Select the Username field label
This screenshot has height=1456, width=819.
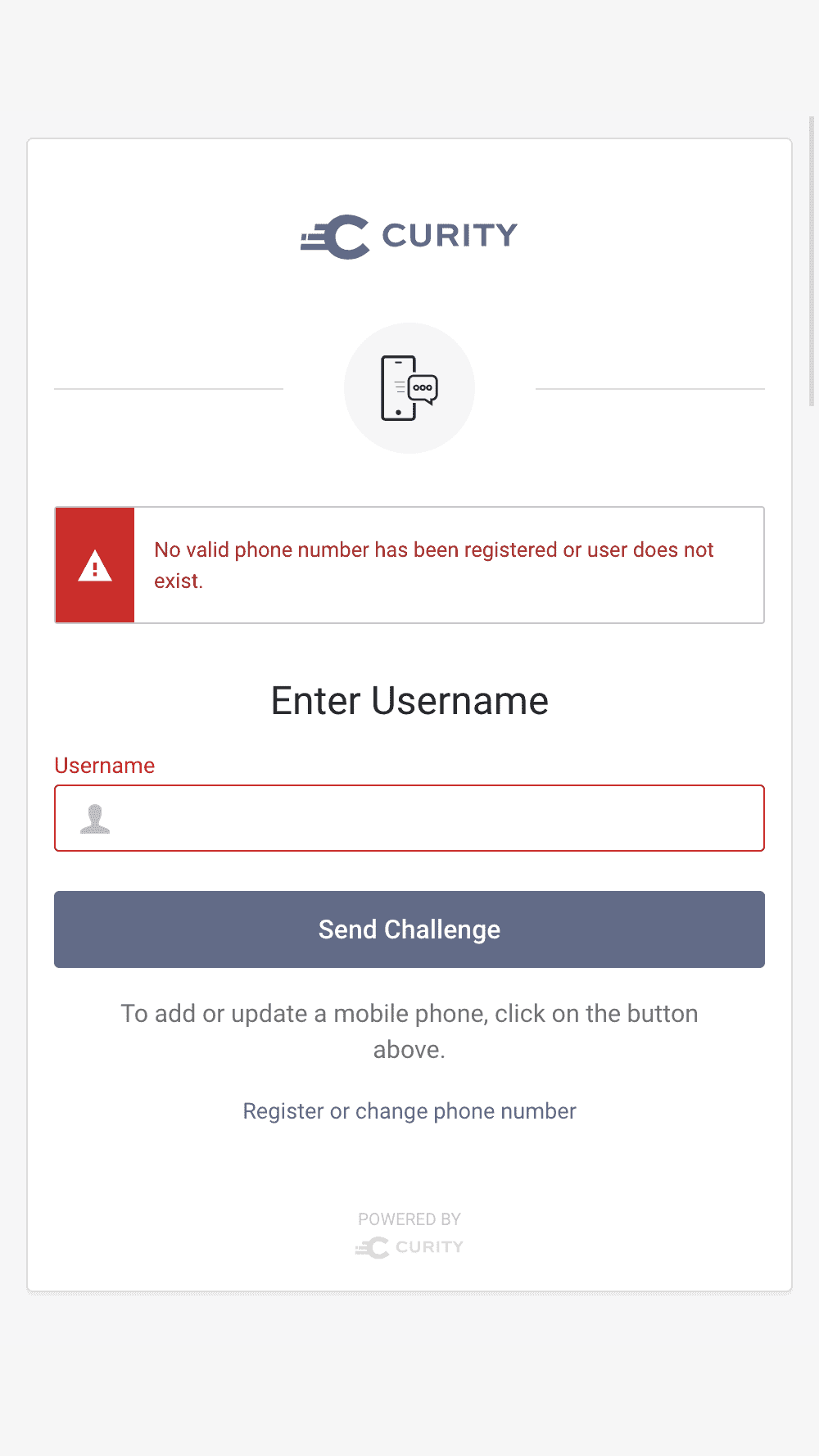(104, 765)
